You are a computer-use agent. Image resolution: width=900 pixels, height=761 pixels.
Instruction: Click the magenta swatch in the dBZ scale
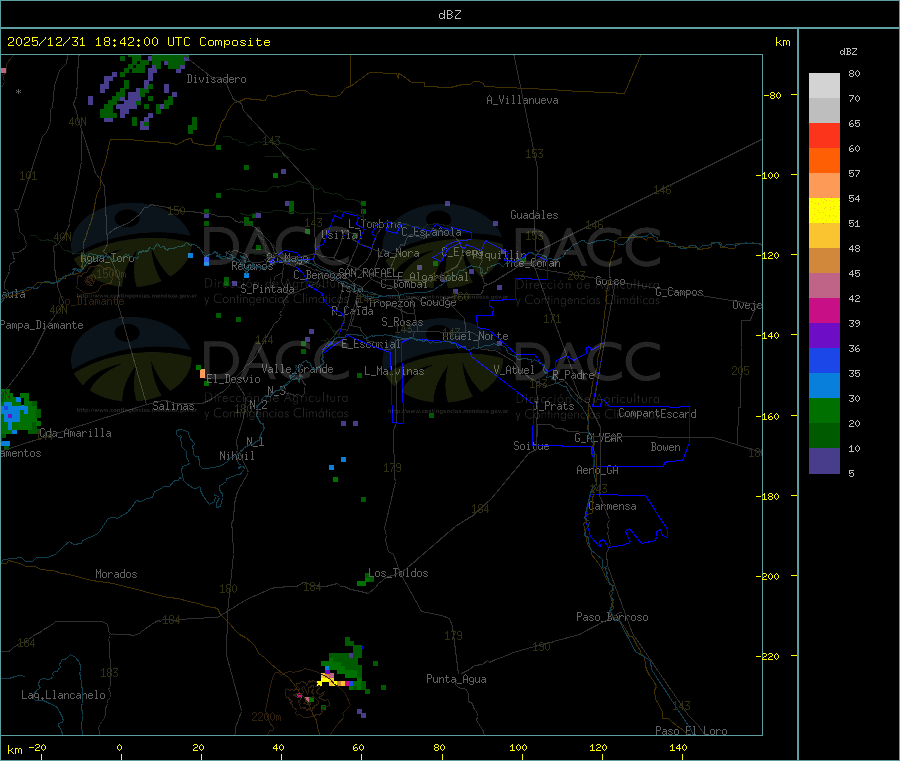pos(824,310)
